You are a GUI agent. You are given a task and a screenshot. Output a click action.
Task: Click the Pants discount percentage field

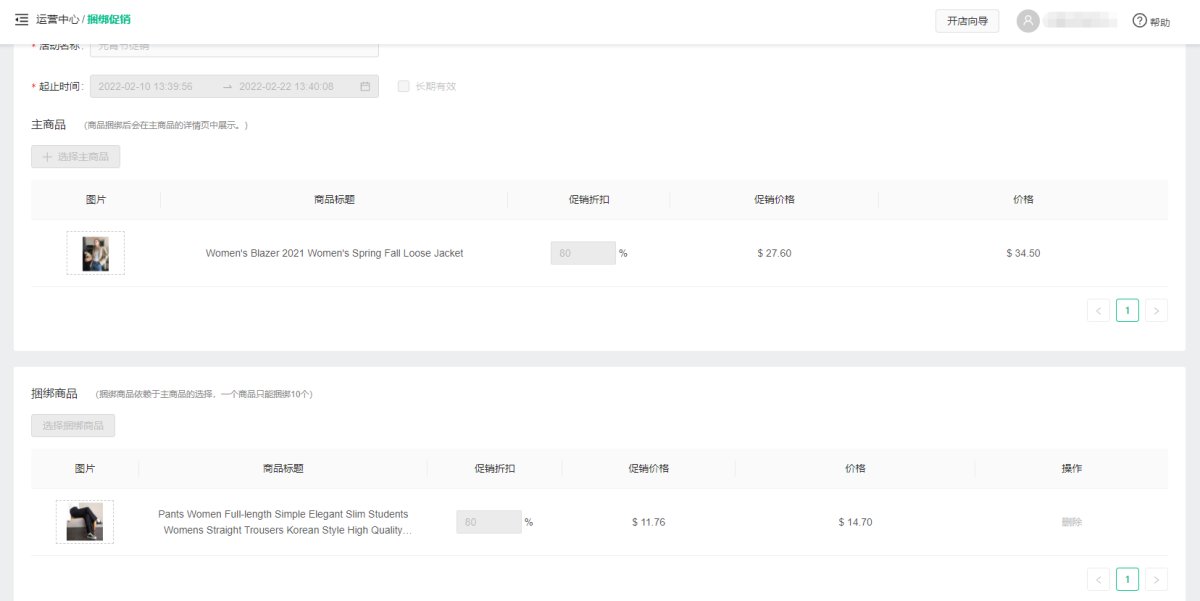tap(488, 522)
